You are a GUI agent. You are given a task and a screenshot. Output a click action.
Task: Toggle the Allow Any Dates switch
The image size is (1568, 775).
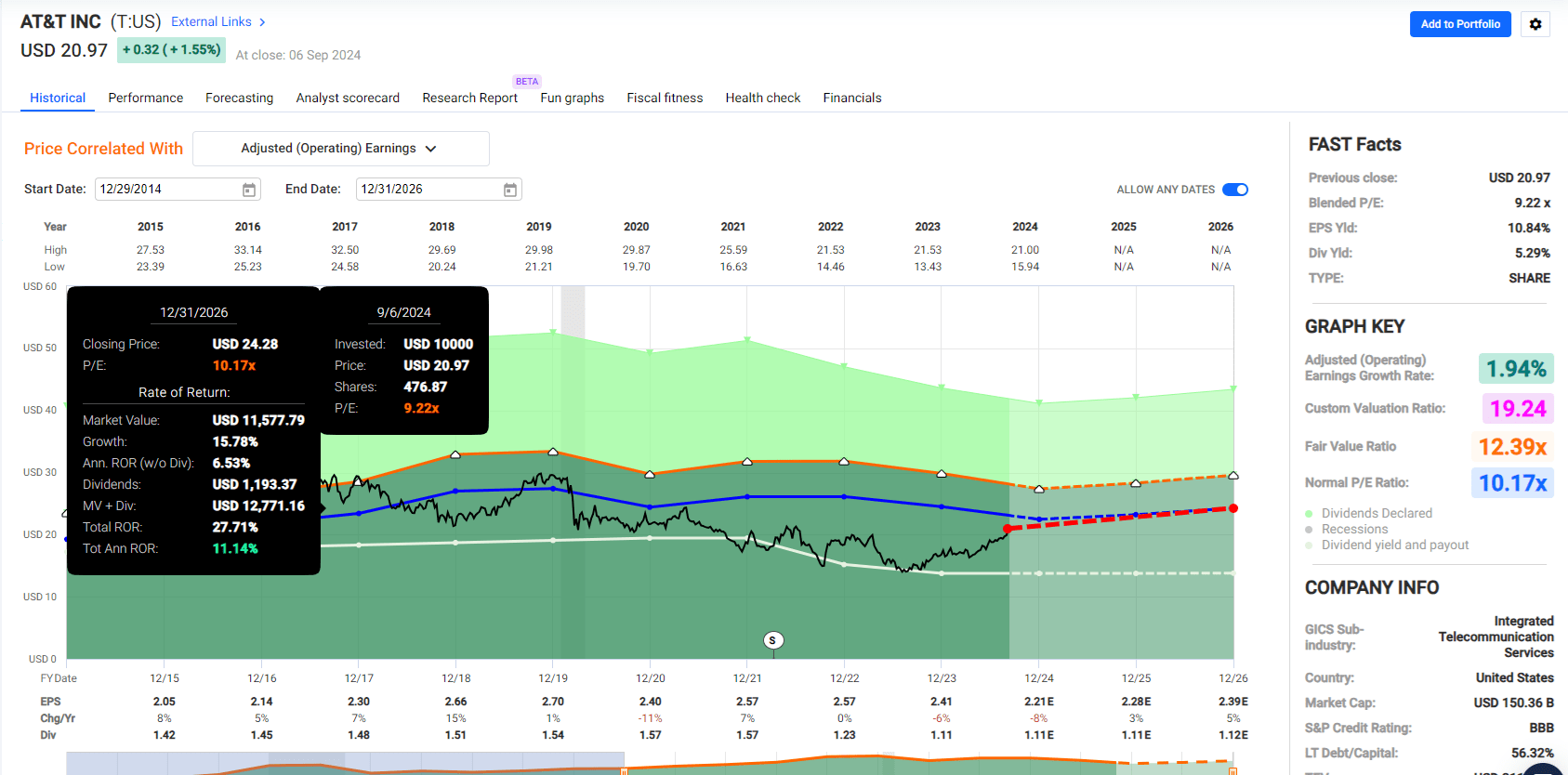(x=1235, y=190)
